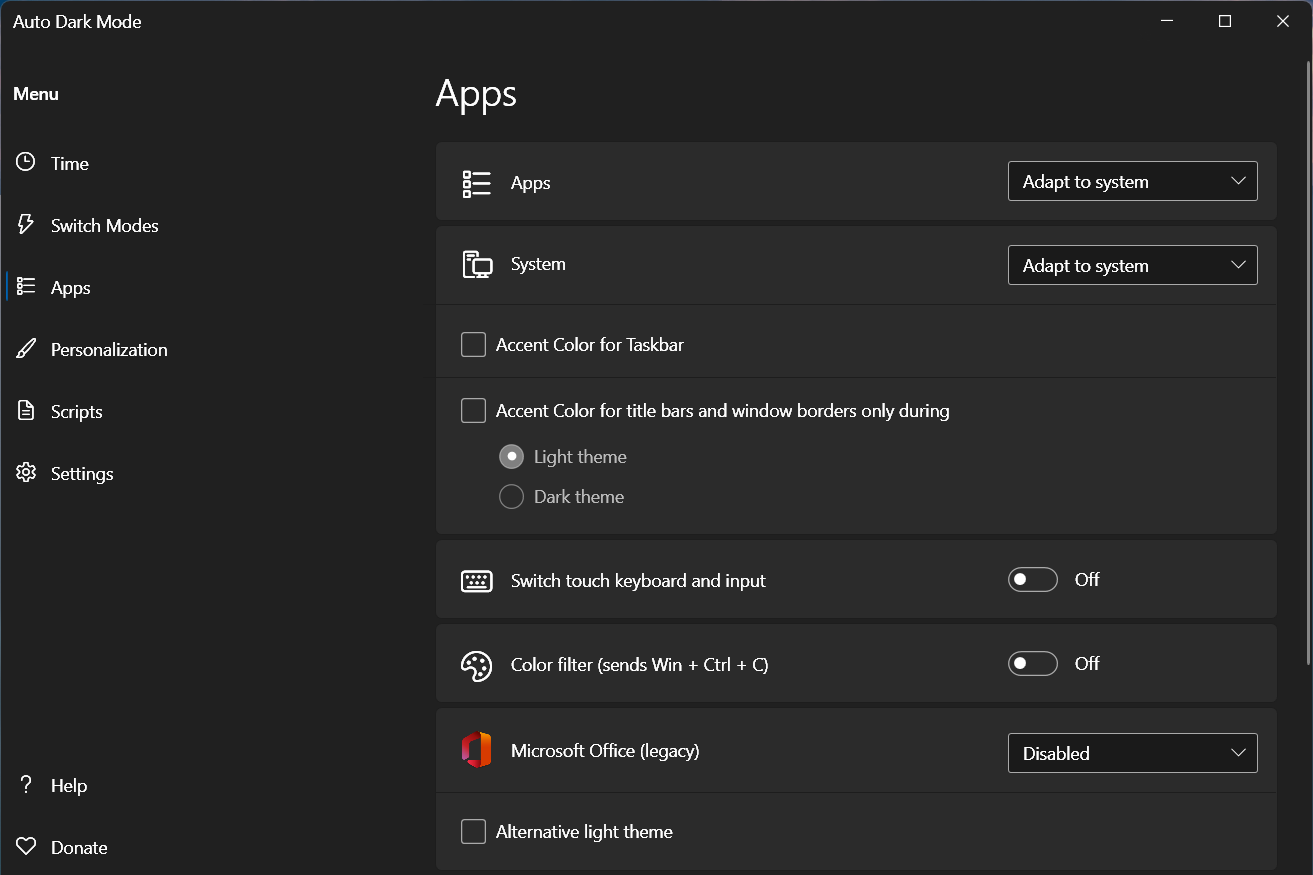Enable Accent Color for Taskbar checkbox
Viewport: 1313px width, 875px height.
click(473, 344)
